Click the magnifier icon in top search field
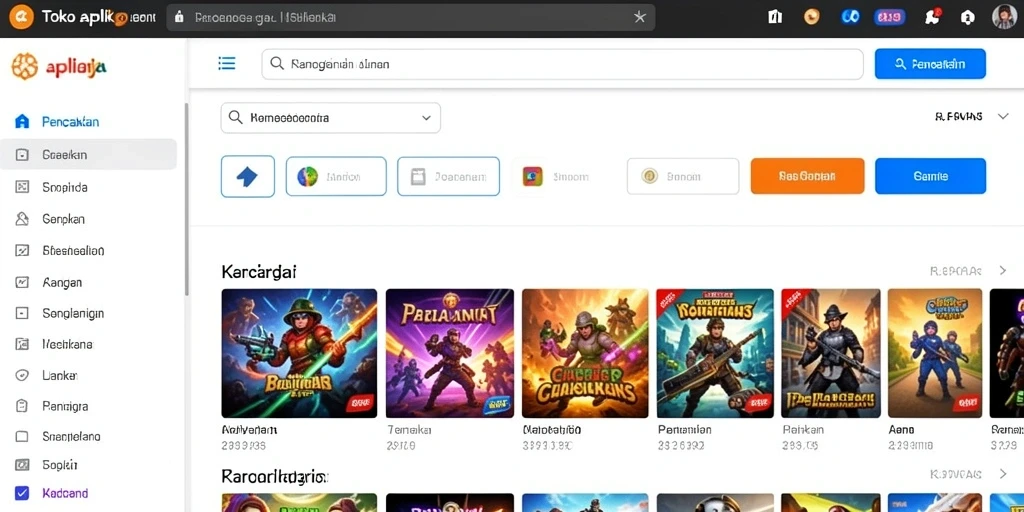The image size is (1024, 512). pyautogui.click(x=277, y=63)
